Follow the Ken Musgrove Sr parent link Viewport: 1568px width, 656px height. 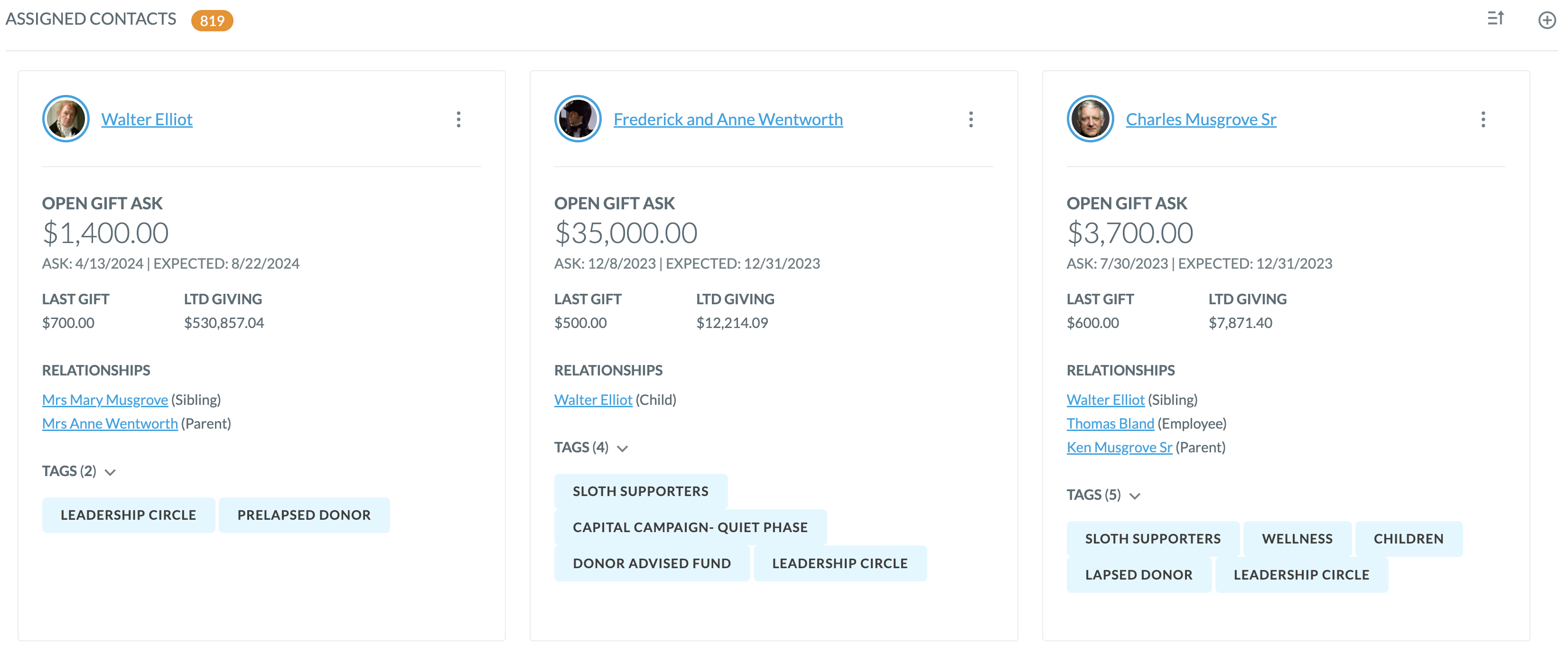[x=1120, y=447]
